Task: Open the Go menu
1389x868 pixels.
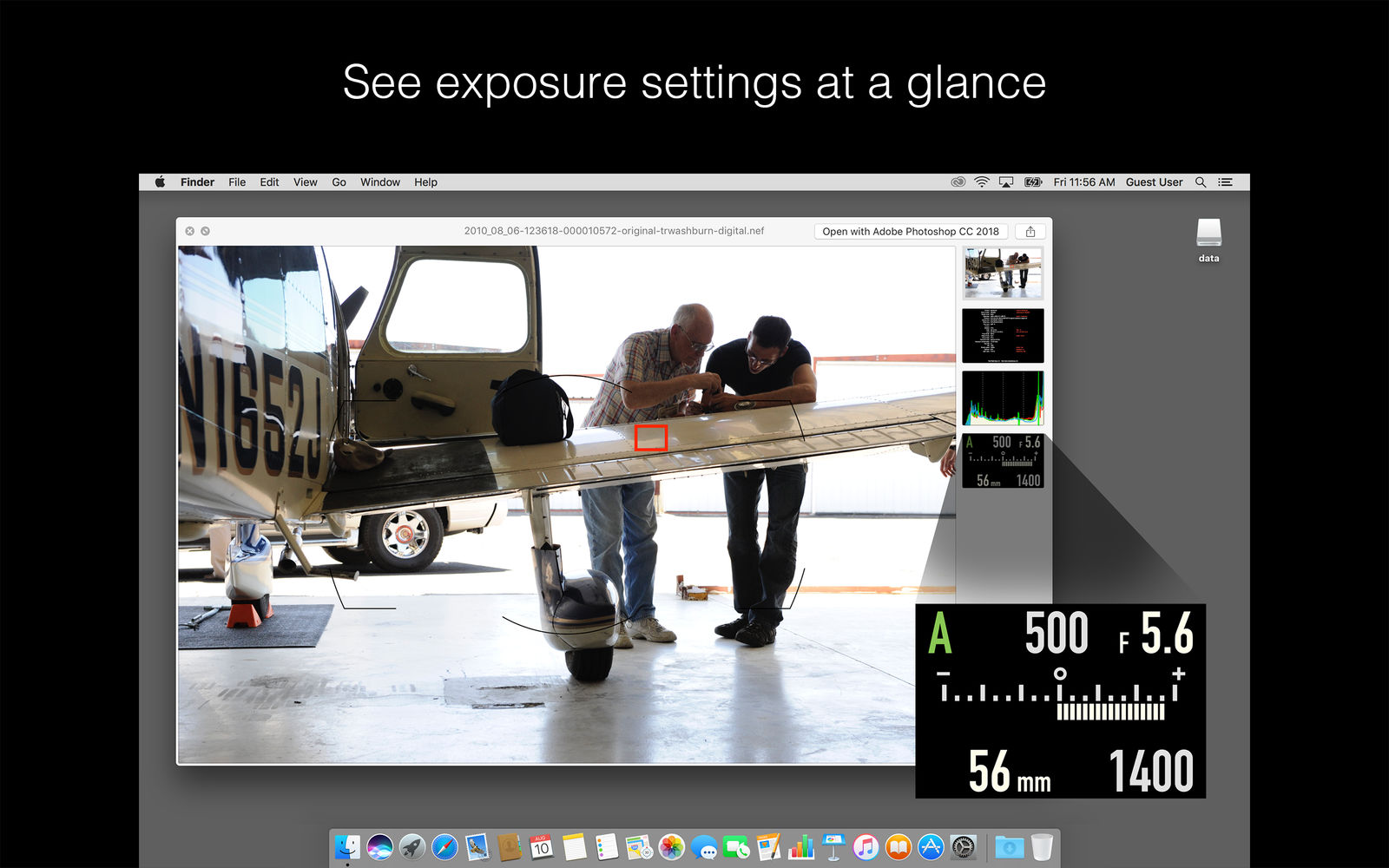Action: click(x=339, y=182)
